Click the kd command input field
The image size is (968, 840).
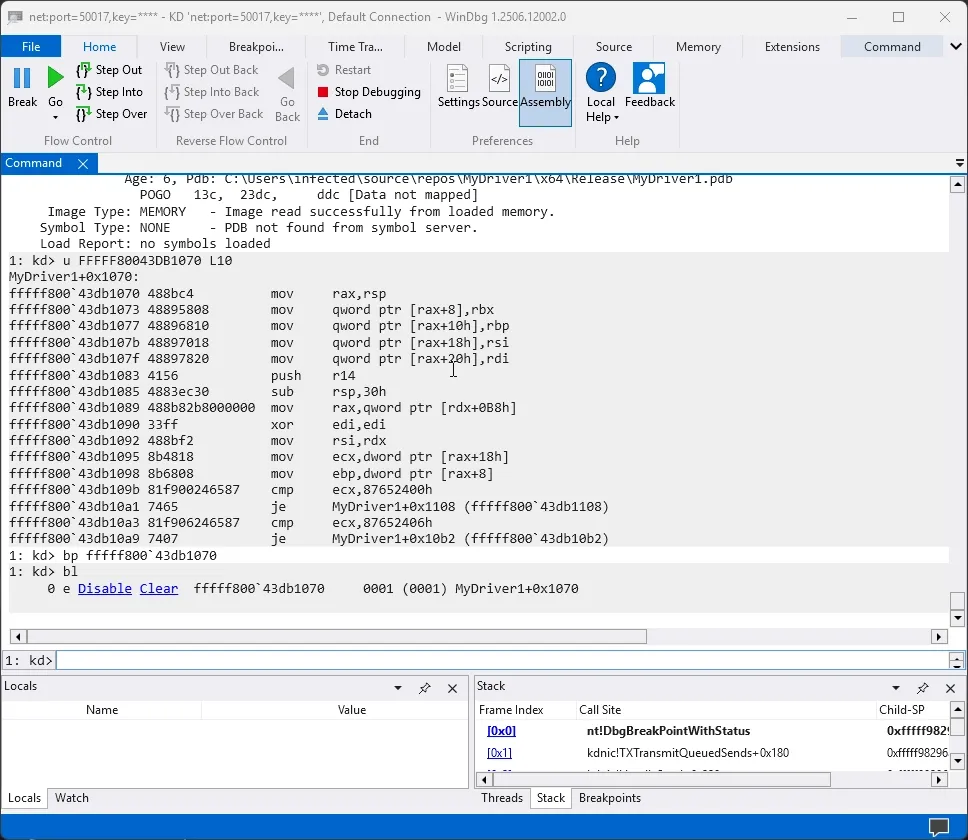click(x=502, y=660)
